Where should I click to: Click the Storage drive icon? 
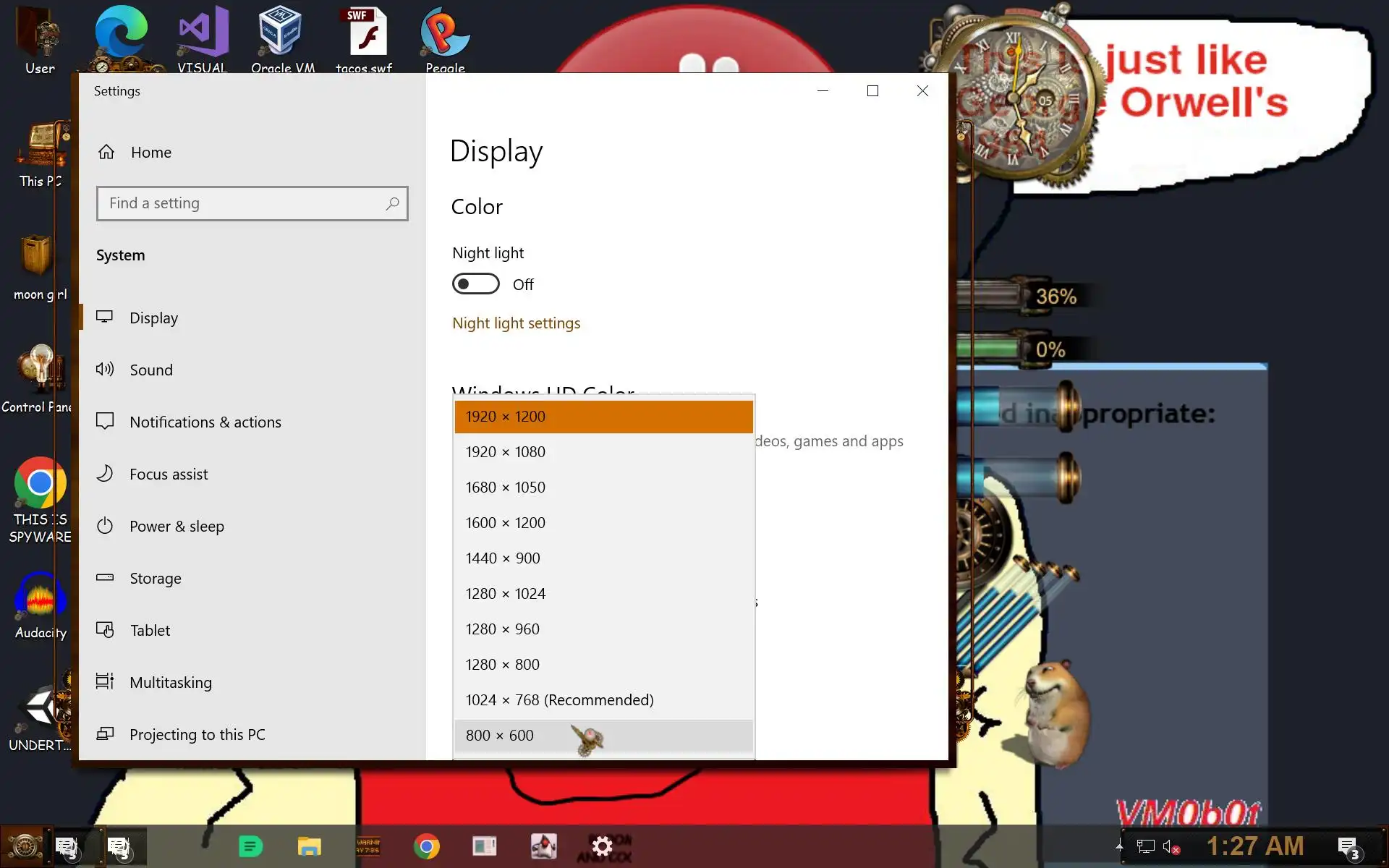105,578
